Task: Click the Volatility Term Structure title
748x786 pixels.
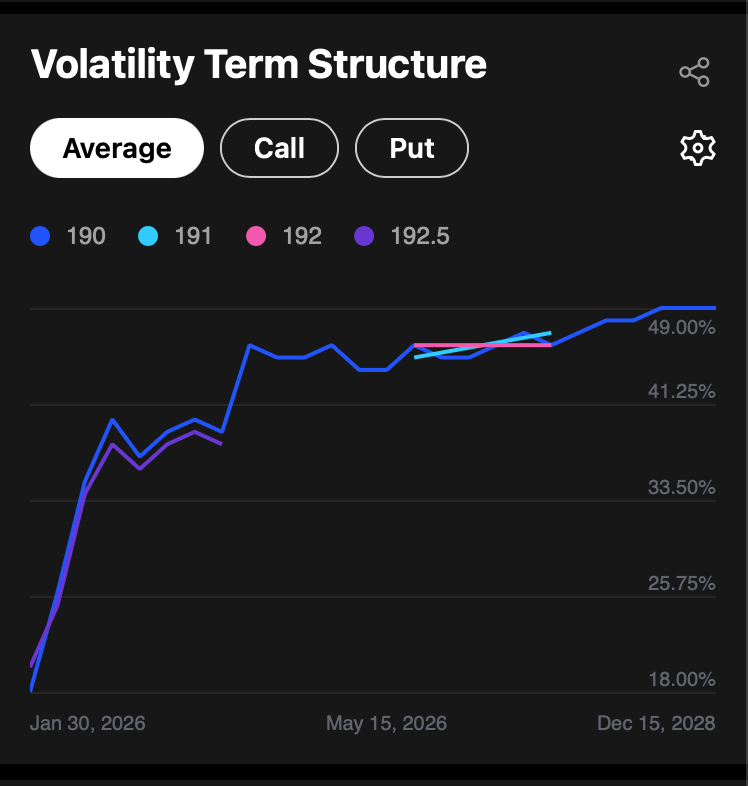Action: point(259,64)
